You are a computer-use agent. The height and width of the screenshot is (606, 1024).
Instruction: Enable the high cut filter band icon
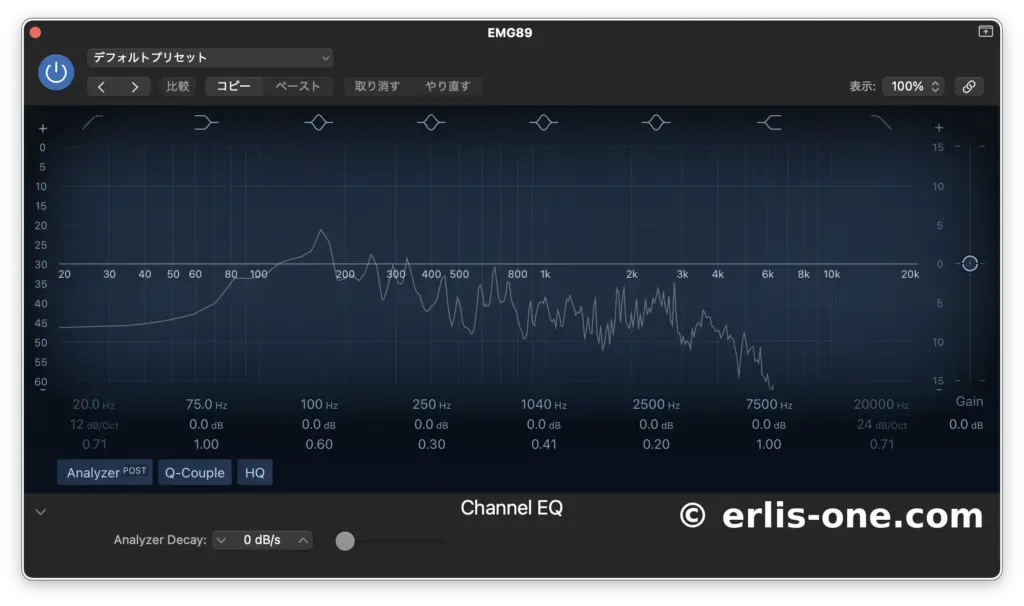tap(881, 122)
